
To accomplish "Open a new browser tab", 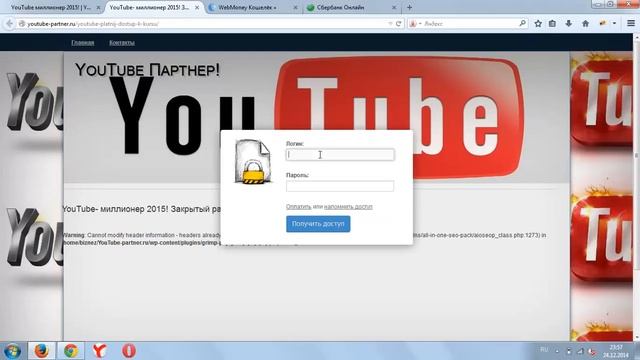I will point(409,7).
